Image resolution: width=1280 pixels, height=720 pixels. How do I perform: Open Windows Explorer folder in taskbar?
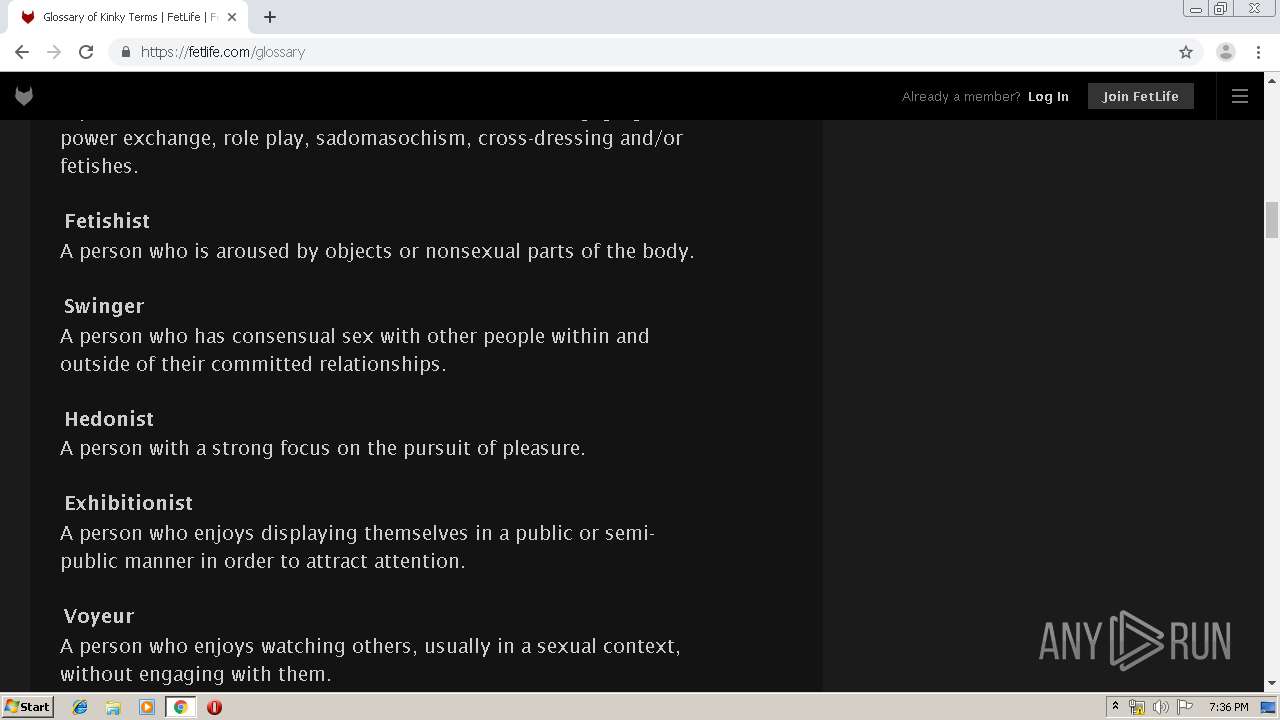[113, 707]
